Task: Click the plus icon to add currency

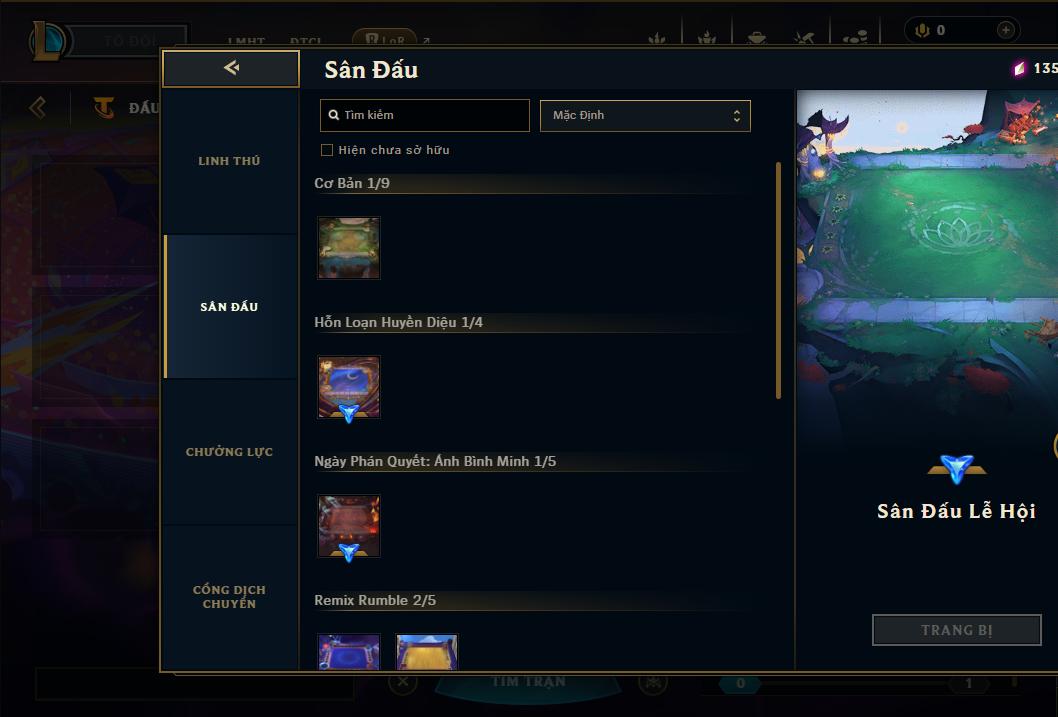Action: click(x=1005, y=30)
